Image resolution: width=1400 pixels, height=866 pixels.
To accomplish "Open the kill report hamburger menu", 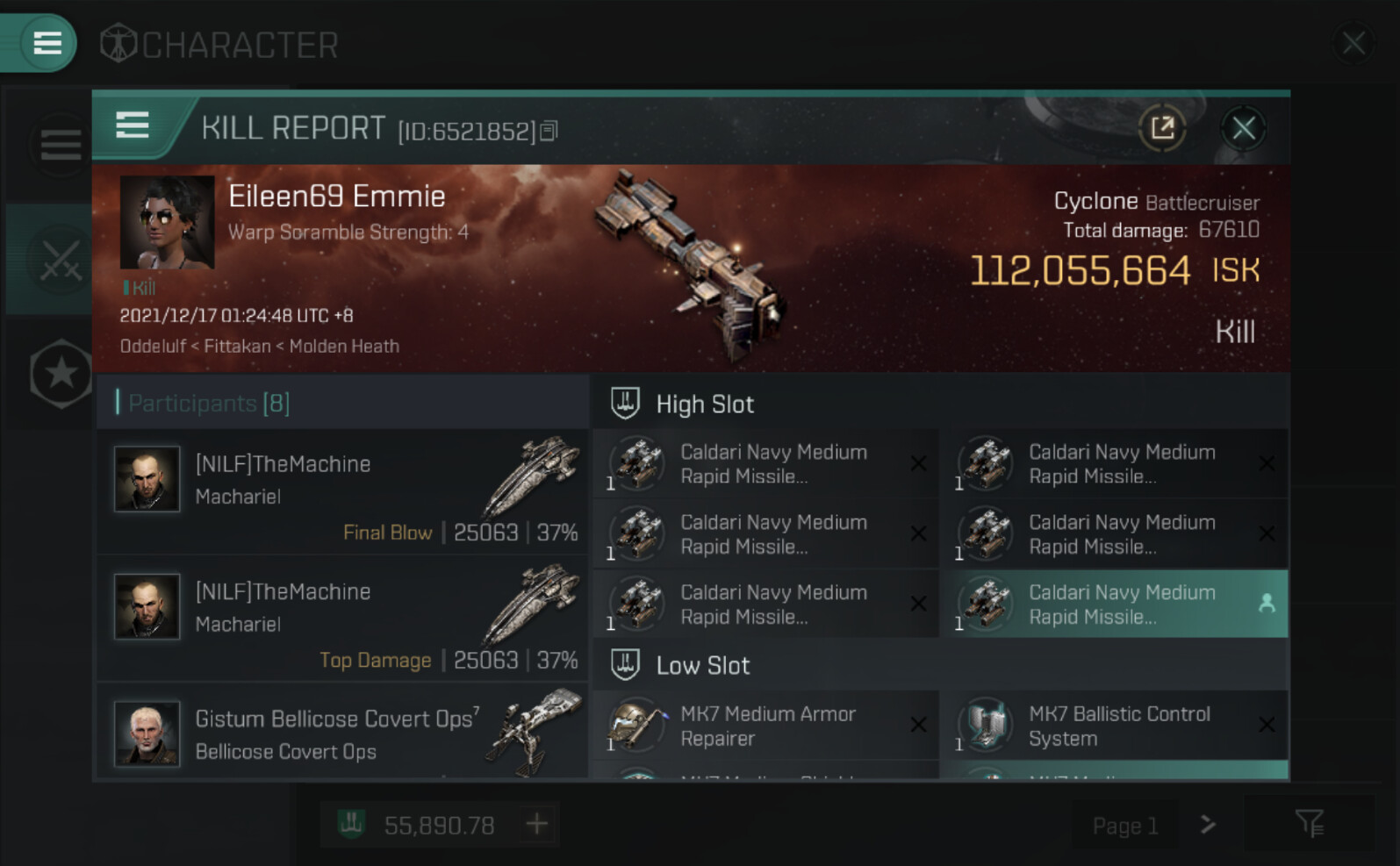I will click(133, 126).
